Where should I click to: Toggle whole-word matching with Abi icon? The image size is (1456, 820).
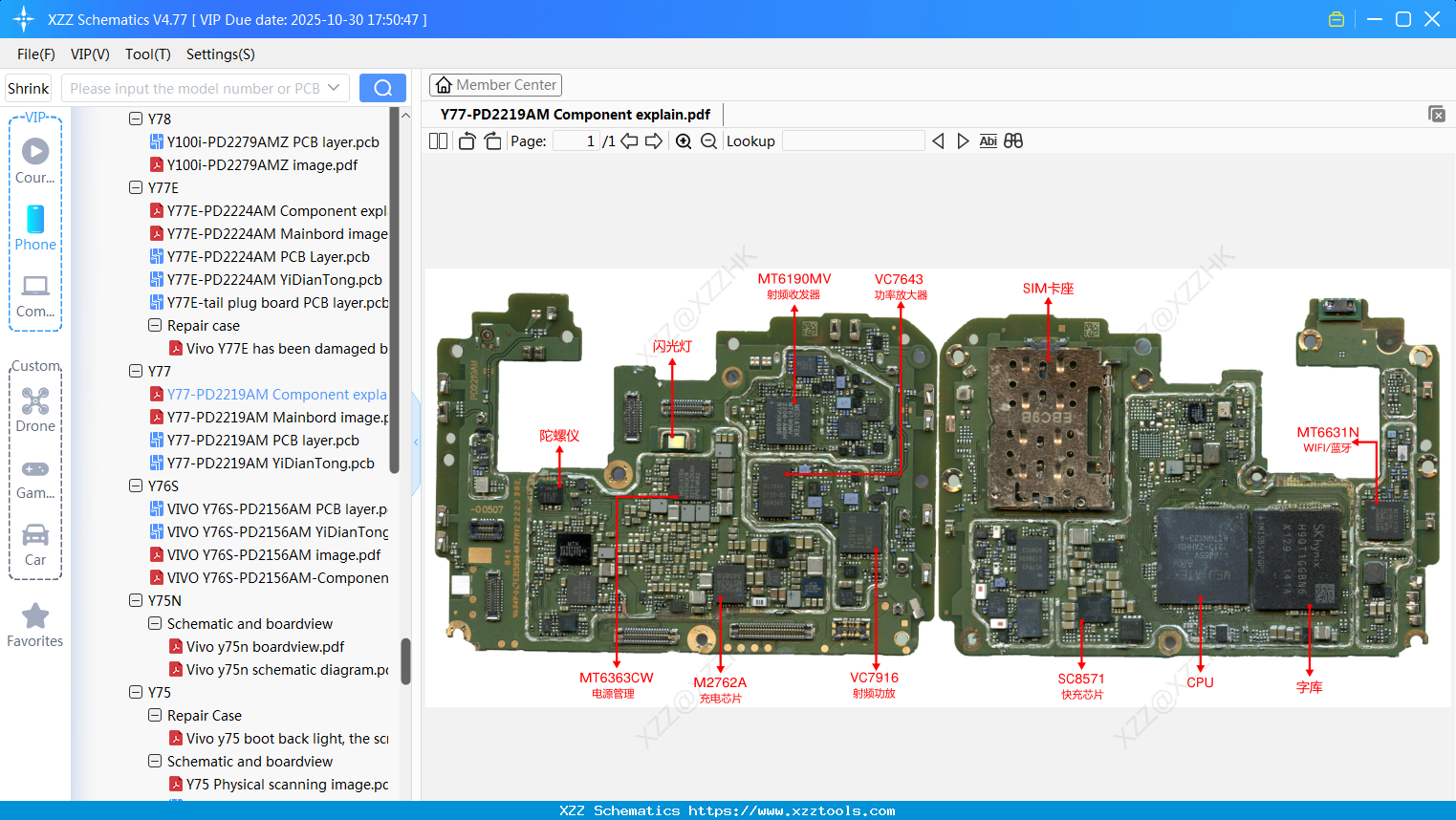[988, 140]
